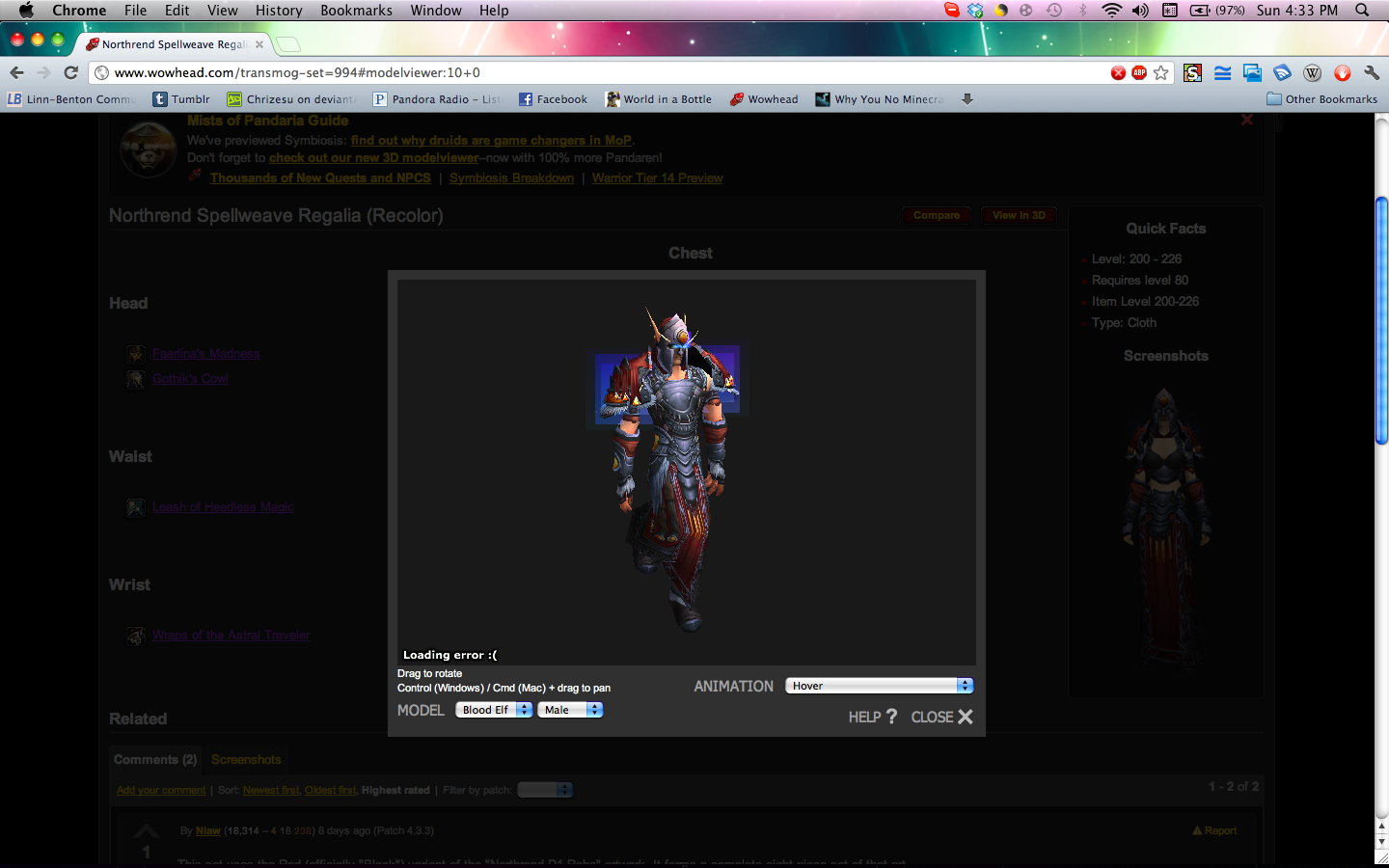Screen dimensions: 1389x868
Task: Click the Gothik's Cowl item icon
Action: (135, 379)
